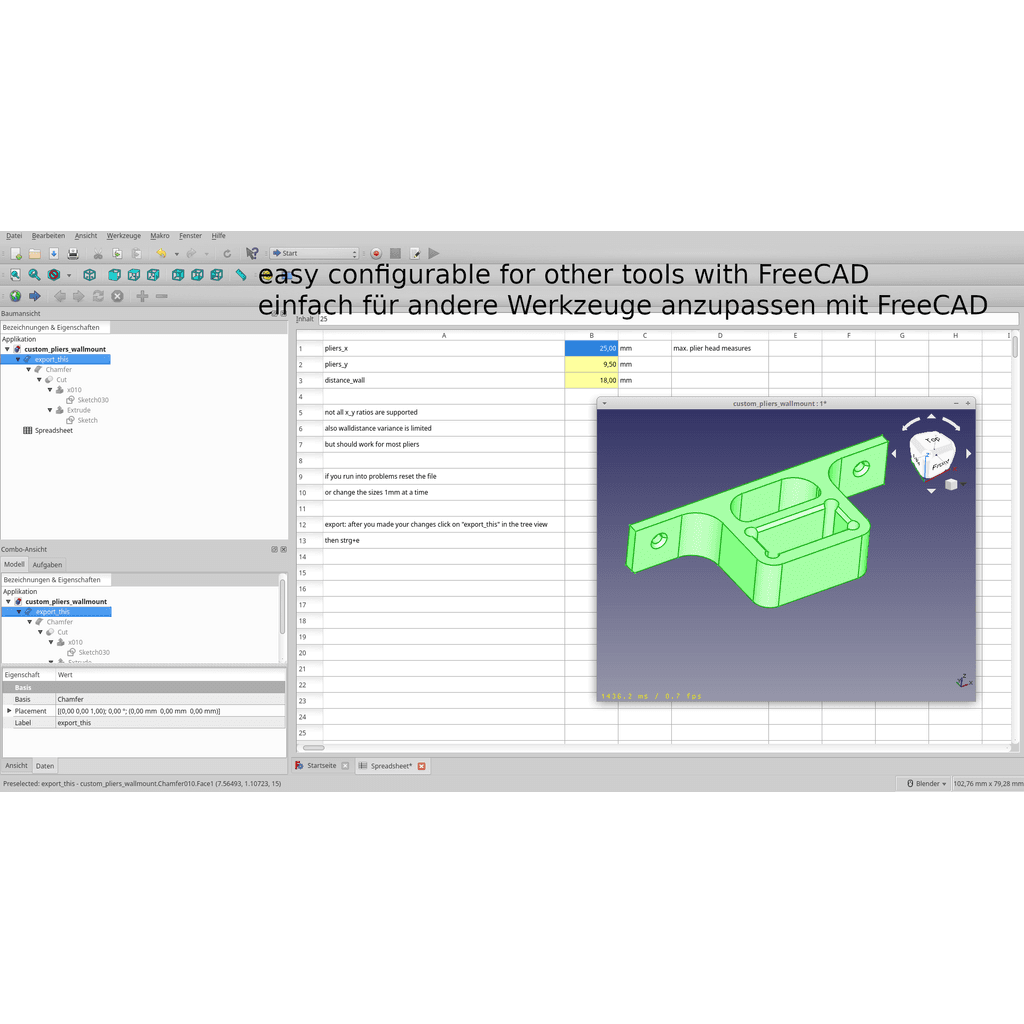Click the Label value export_this field
The width and height of the screenshot is (1024, 1024).
[x=170, y=723]
